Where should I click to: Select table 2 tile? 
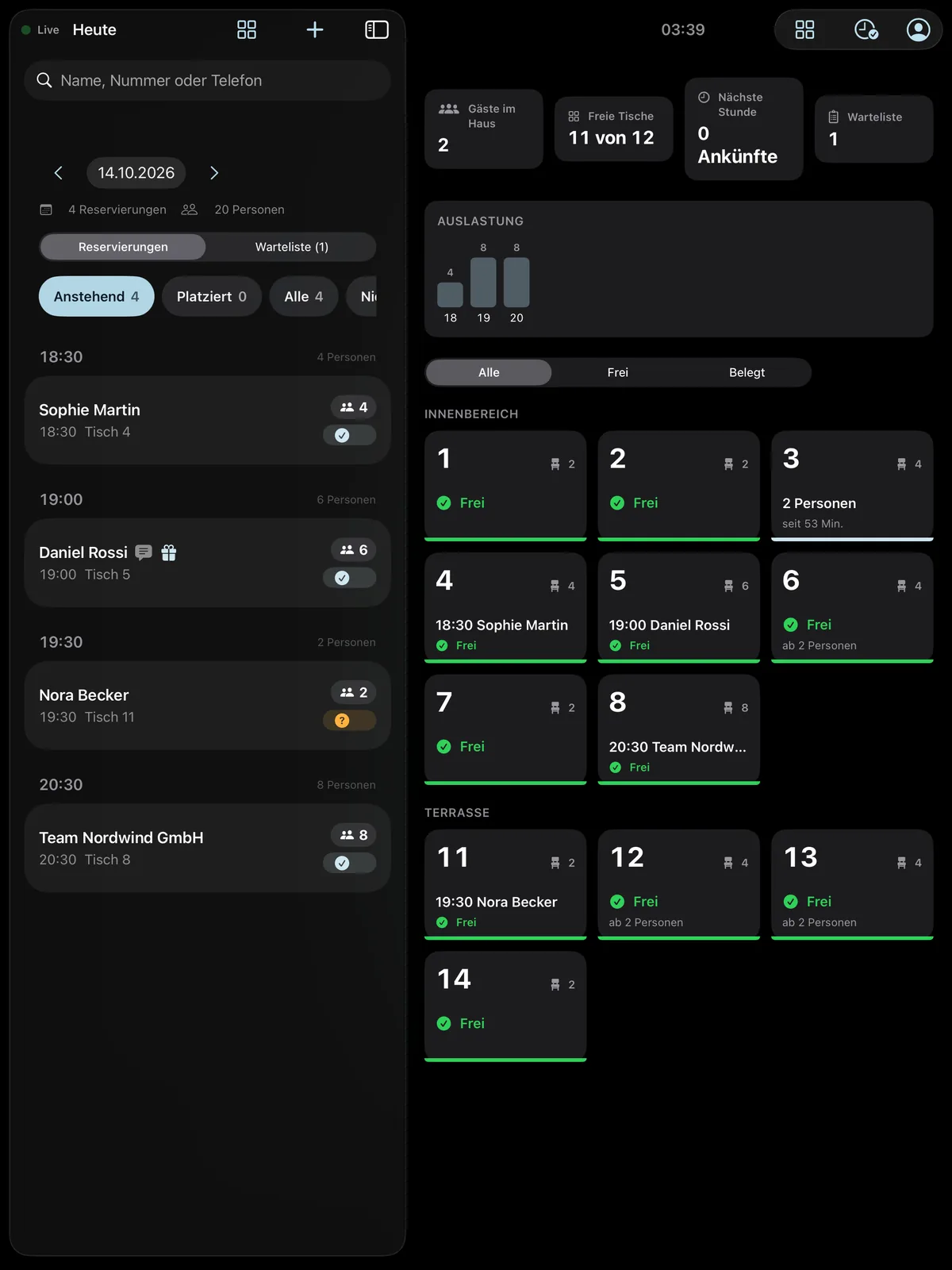(x=679, y=486)
